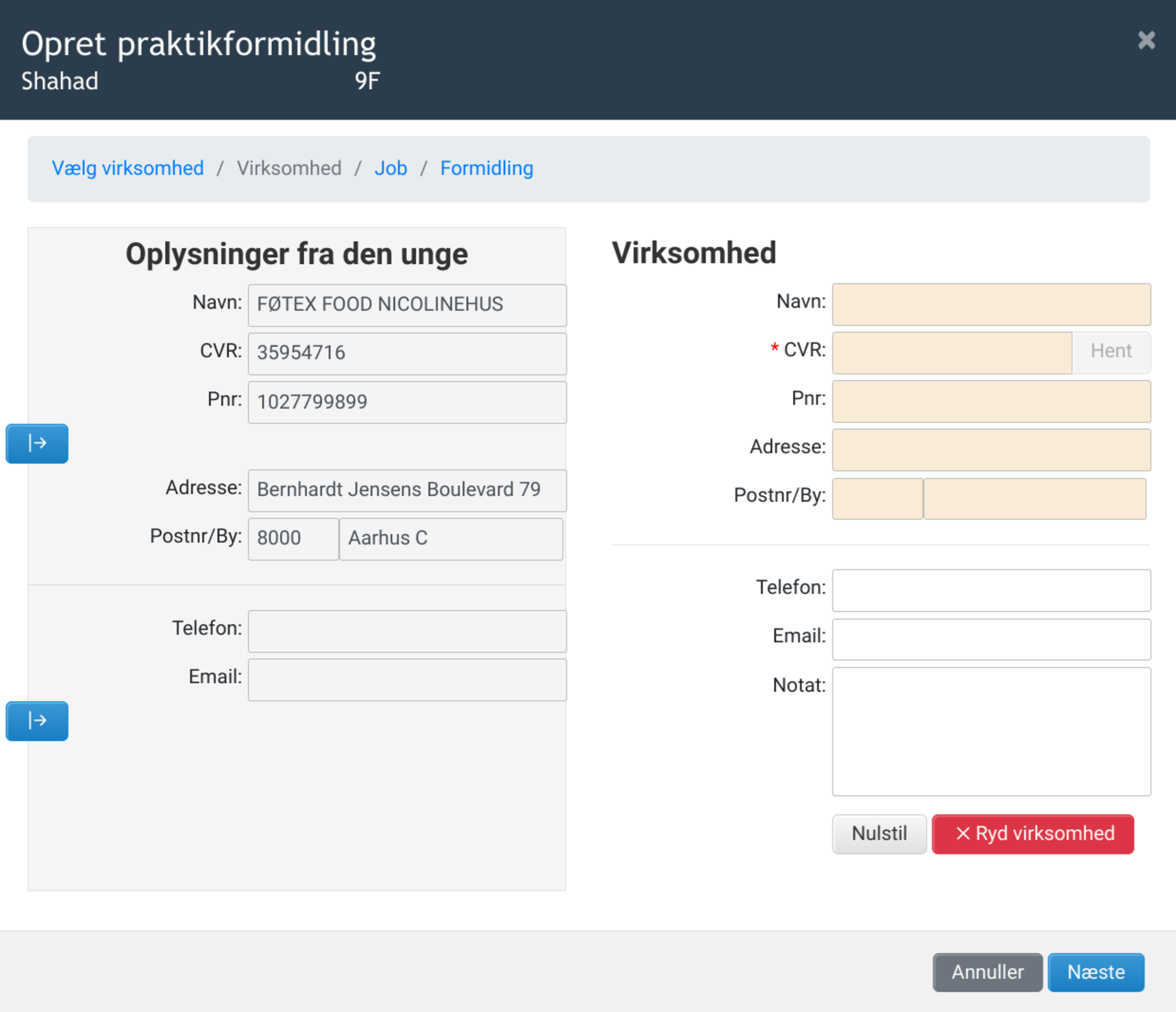Click the Virksomhed Telefon input

[x=991, y=590]
